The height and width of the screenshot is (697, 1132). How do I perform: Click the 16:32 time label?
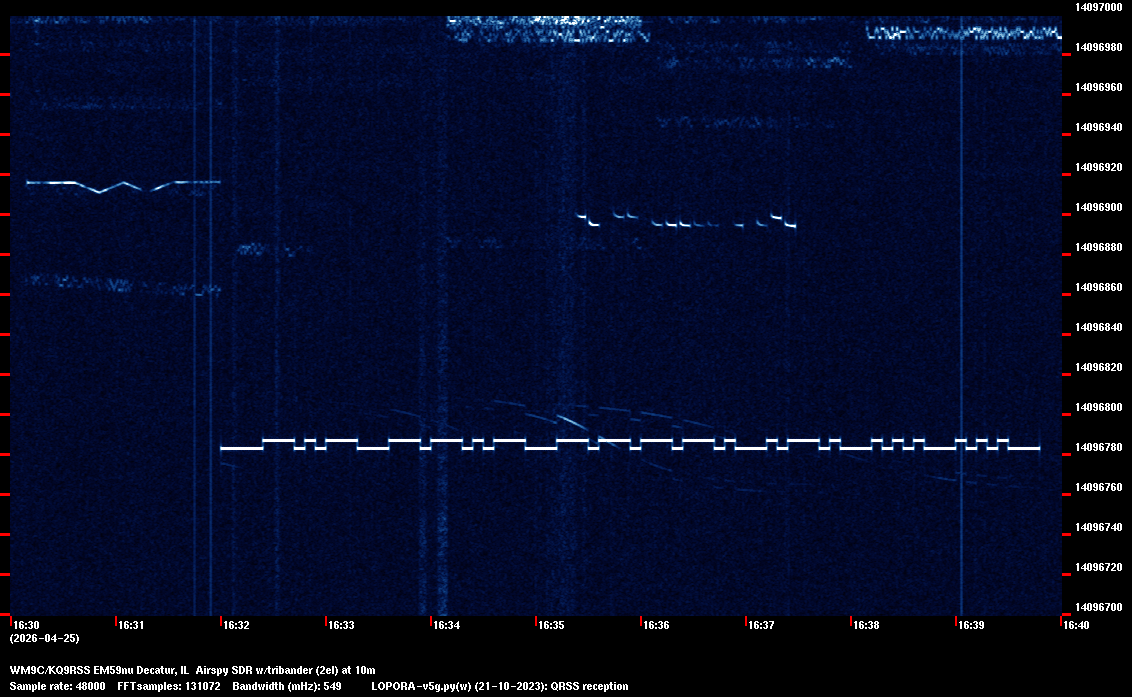coord(237,625)
